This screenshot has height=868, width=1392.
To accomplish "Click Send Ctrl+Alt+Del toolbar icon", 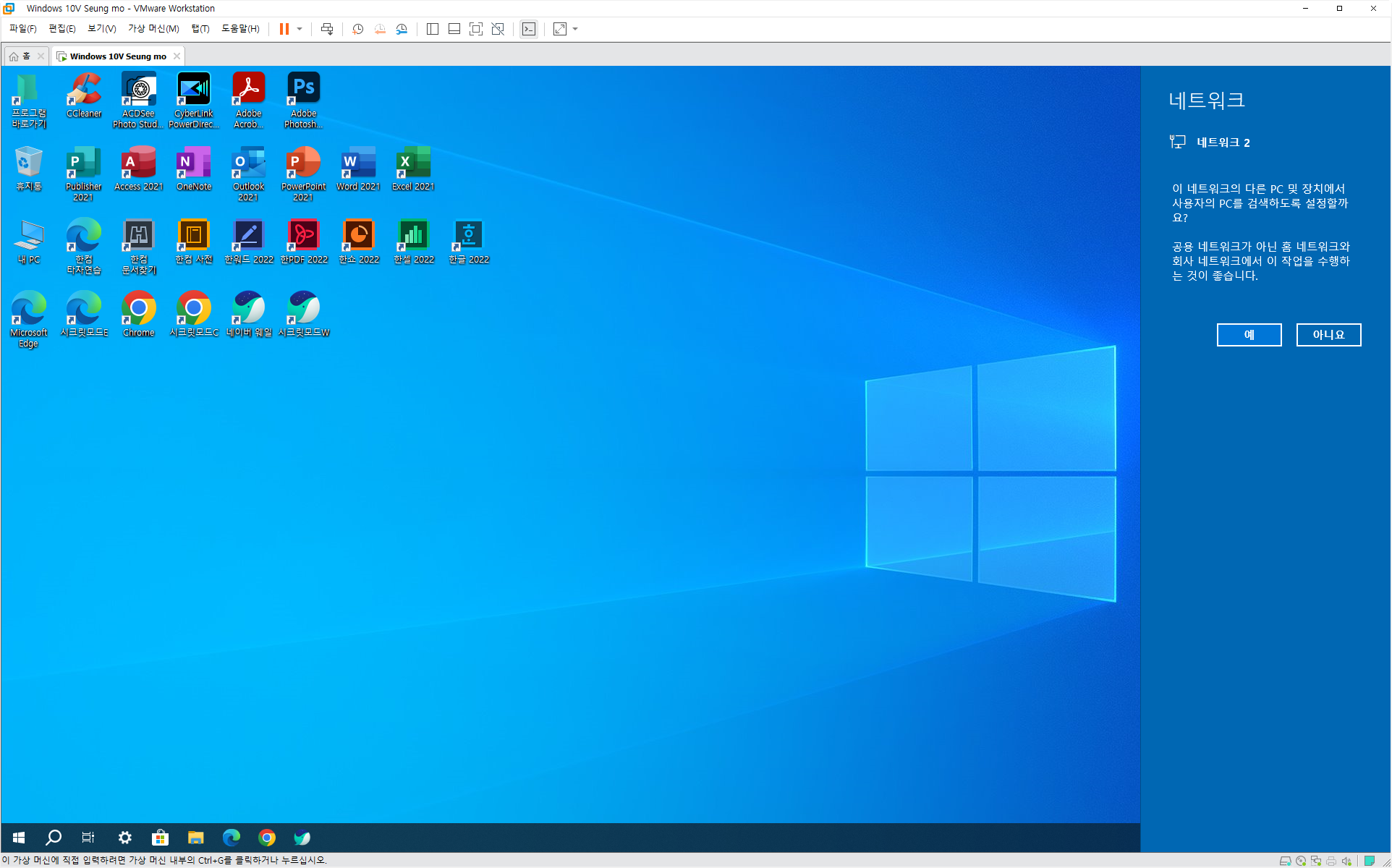I will [x=327, y=29].
